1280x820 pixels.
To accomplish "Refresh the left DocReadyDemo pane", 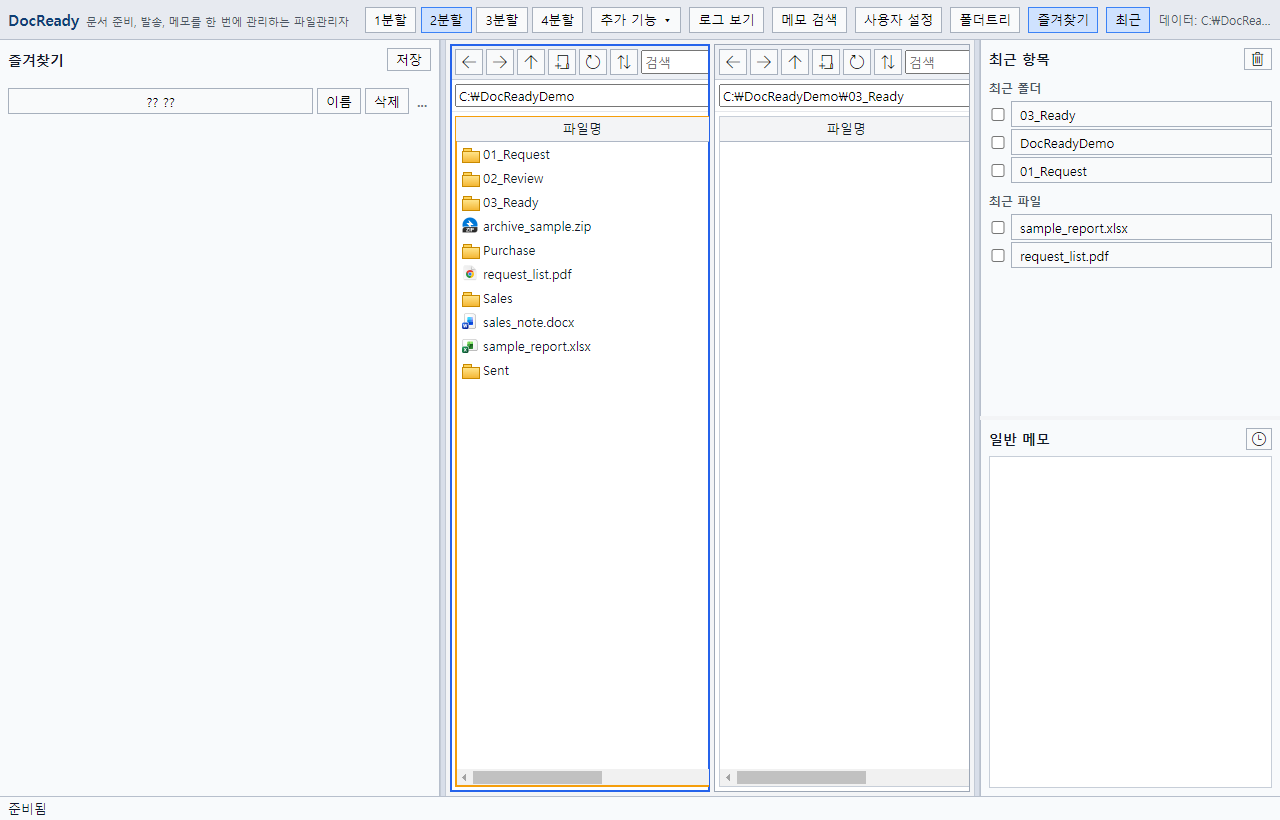I will (x=593, y=62).
